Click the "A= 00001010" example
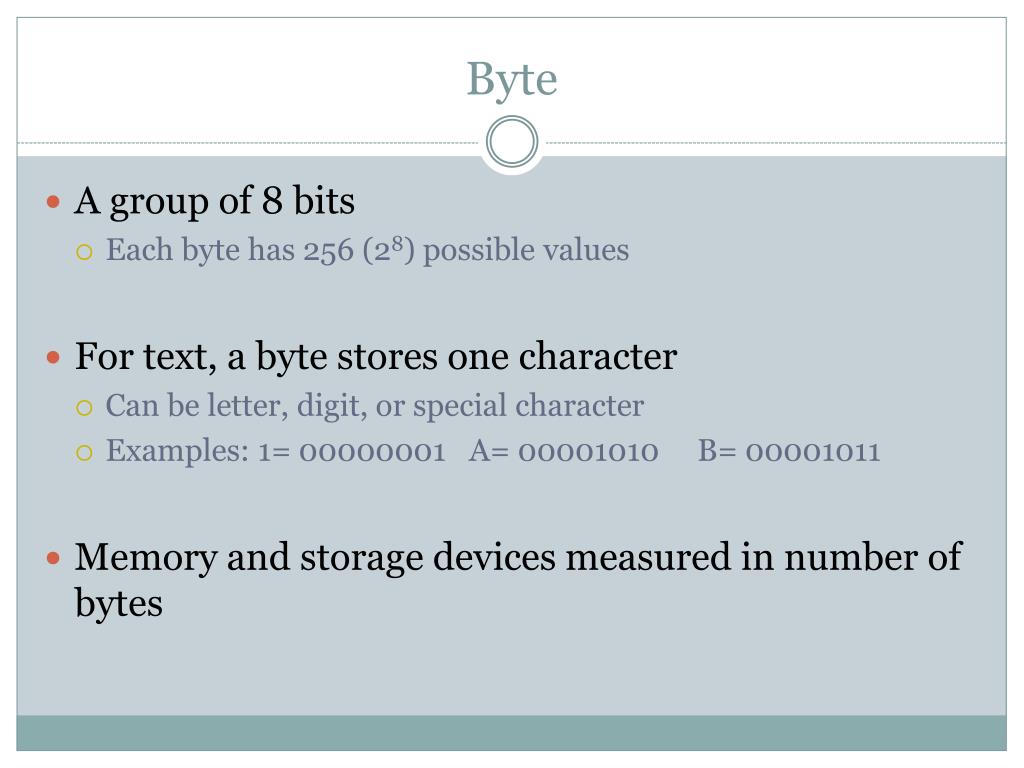Image resolution: width=1024 pixels, height=768 pixels. click(x=564, y=451)
